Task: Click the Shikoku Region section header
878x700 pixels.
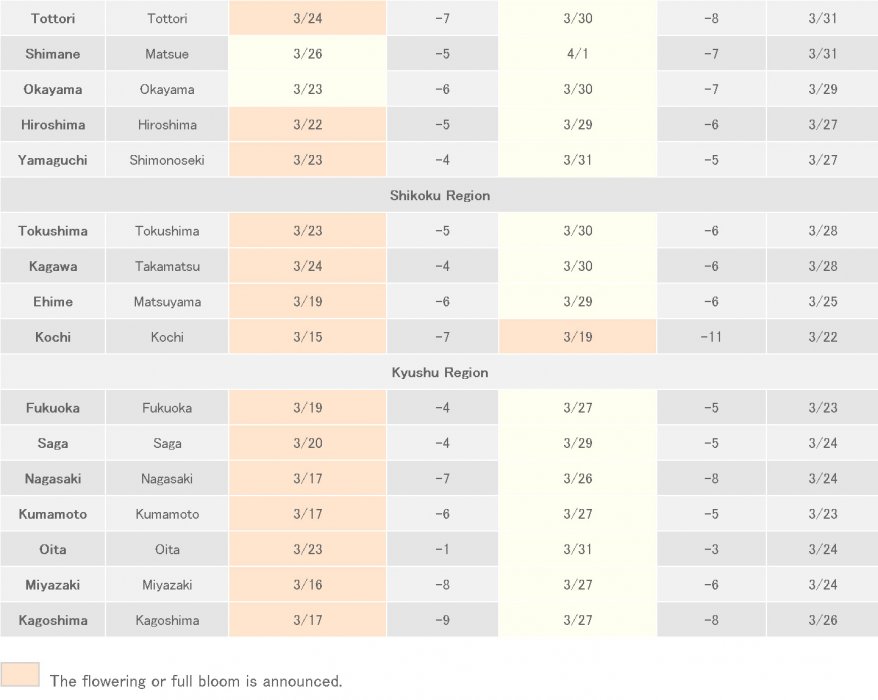Action: tap(439, 196)
